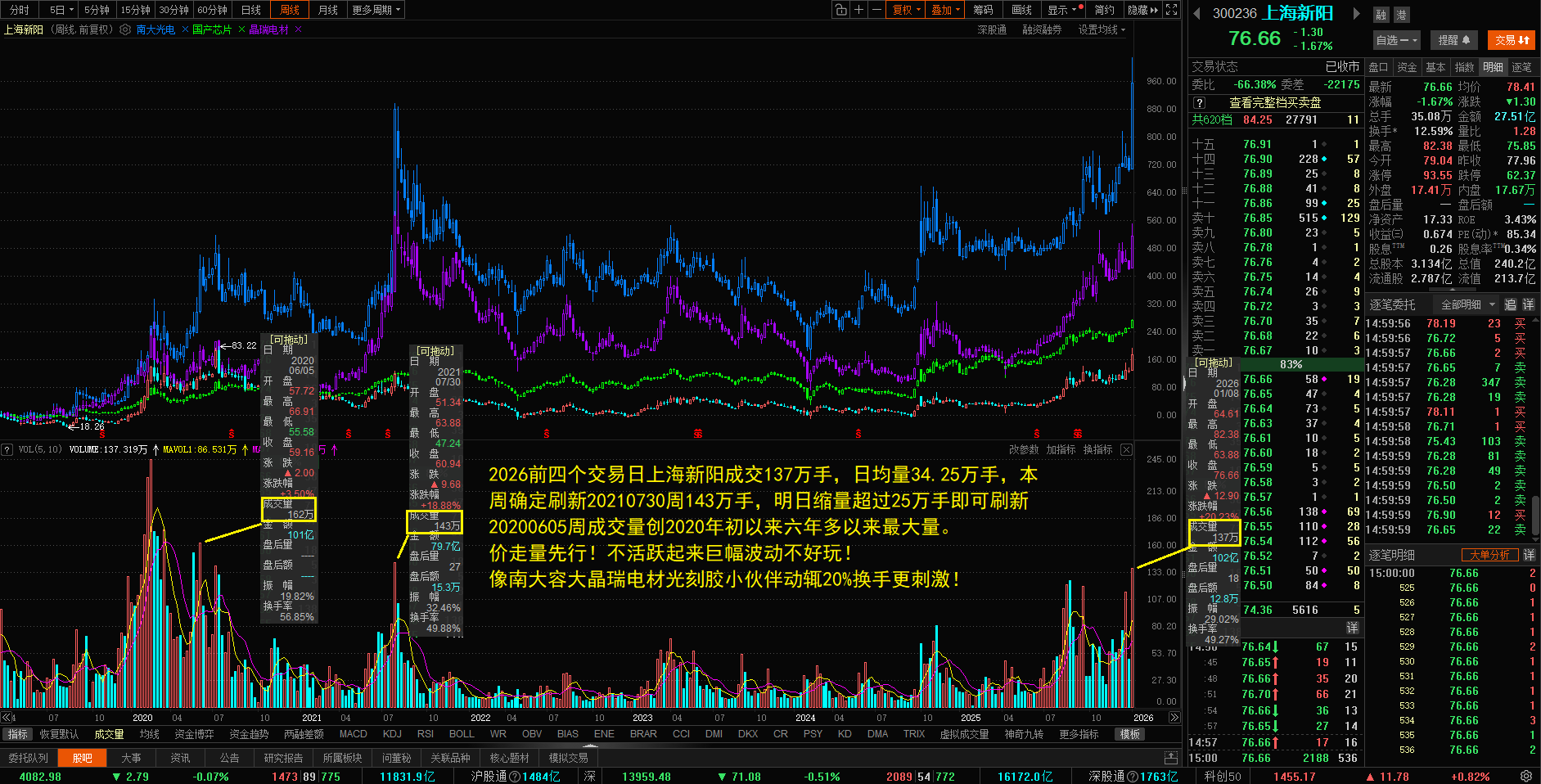1541x784 pixels.
Task: Switch to 分时 intraday tab
Action: click(x=19, y=10)
